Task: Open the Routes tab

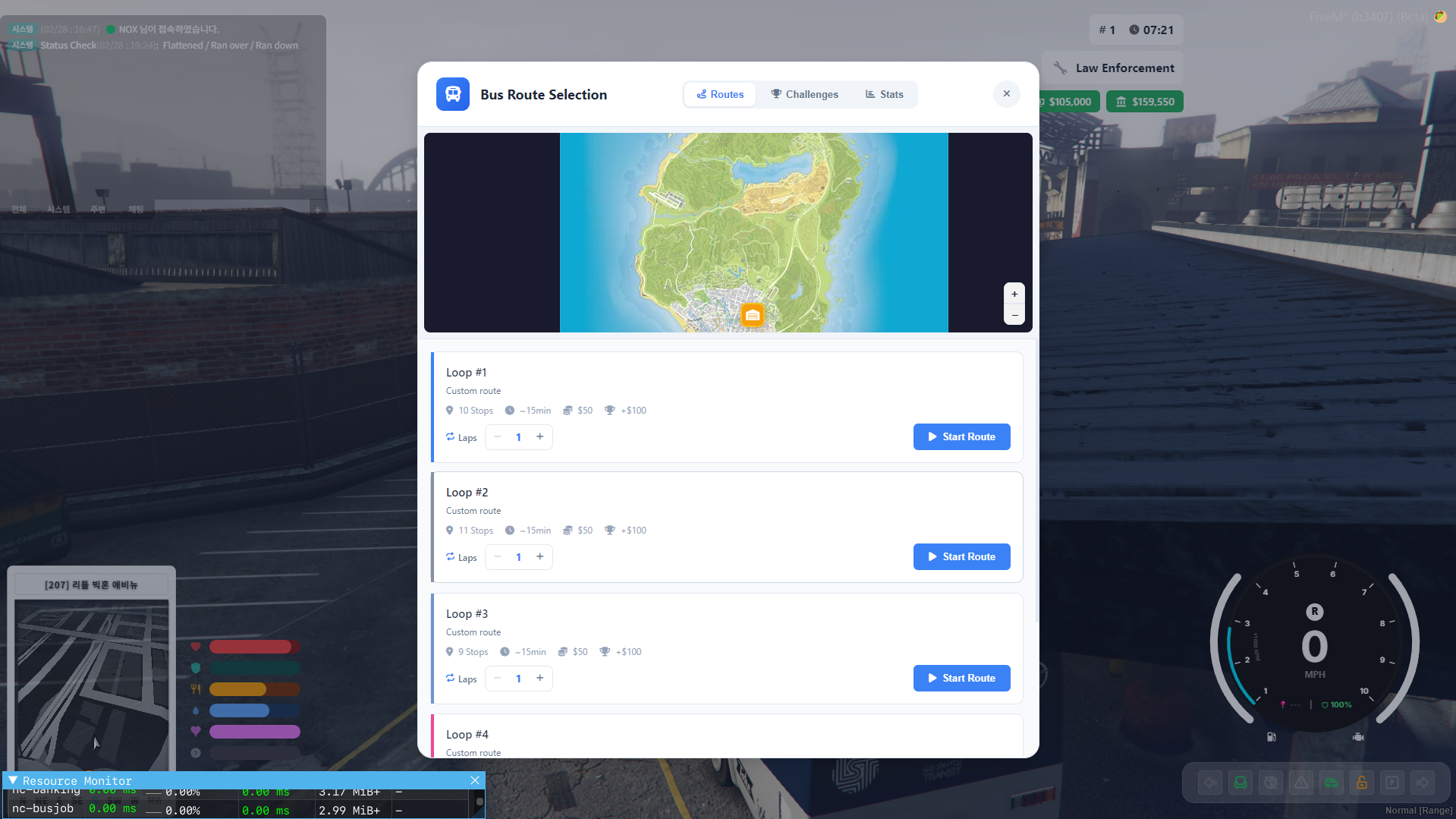Action: click(720, 94)
